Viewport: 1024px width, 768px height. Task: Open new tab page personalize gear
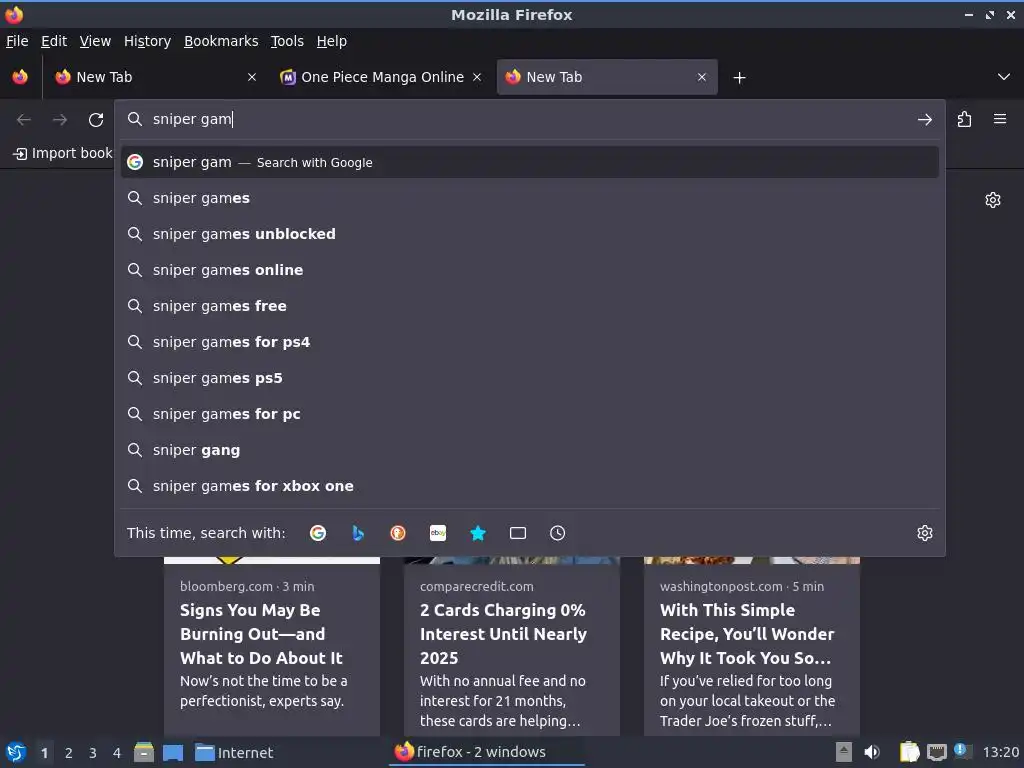pyautogui.click(x=993, y=200)
